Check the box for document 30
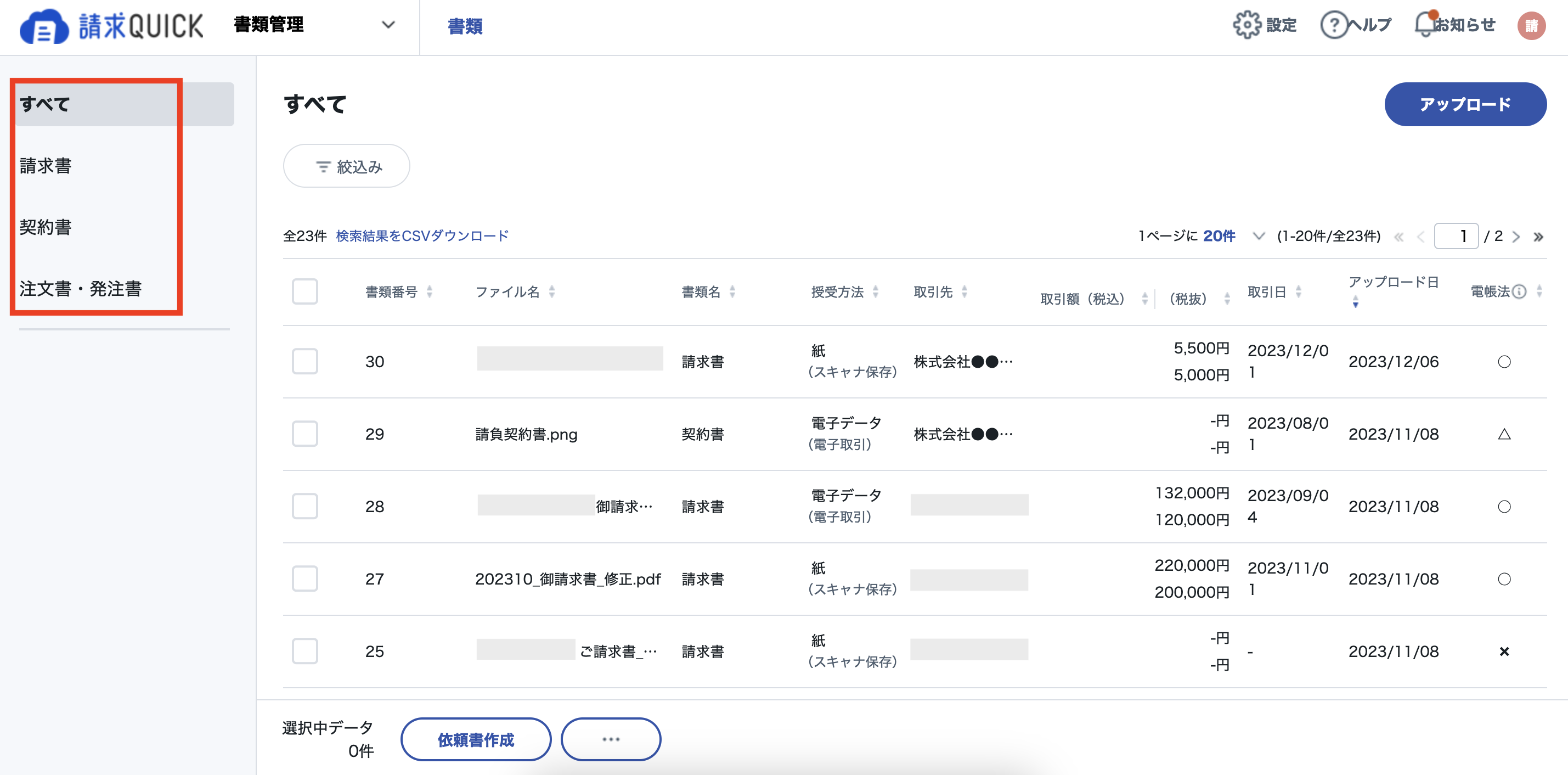 click(304, 362)
